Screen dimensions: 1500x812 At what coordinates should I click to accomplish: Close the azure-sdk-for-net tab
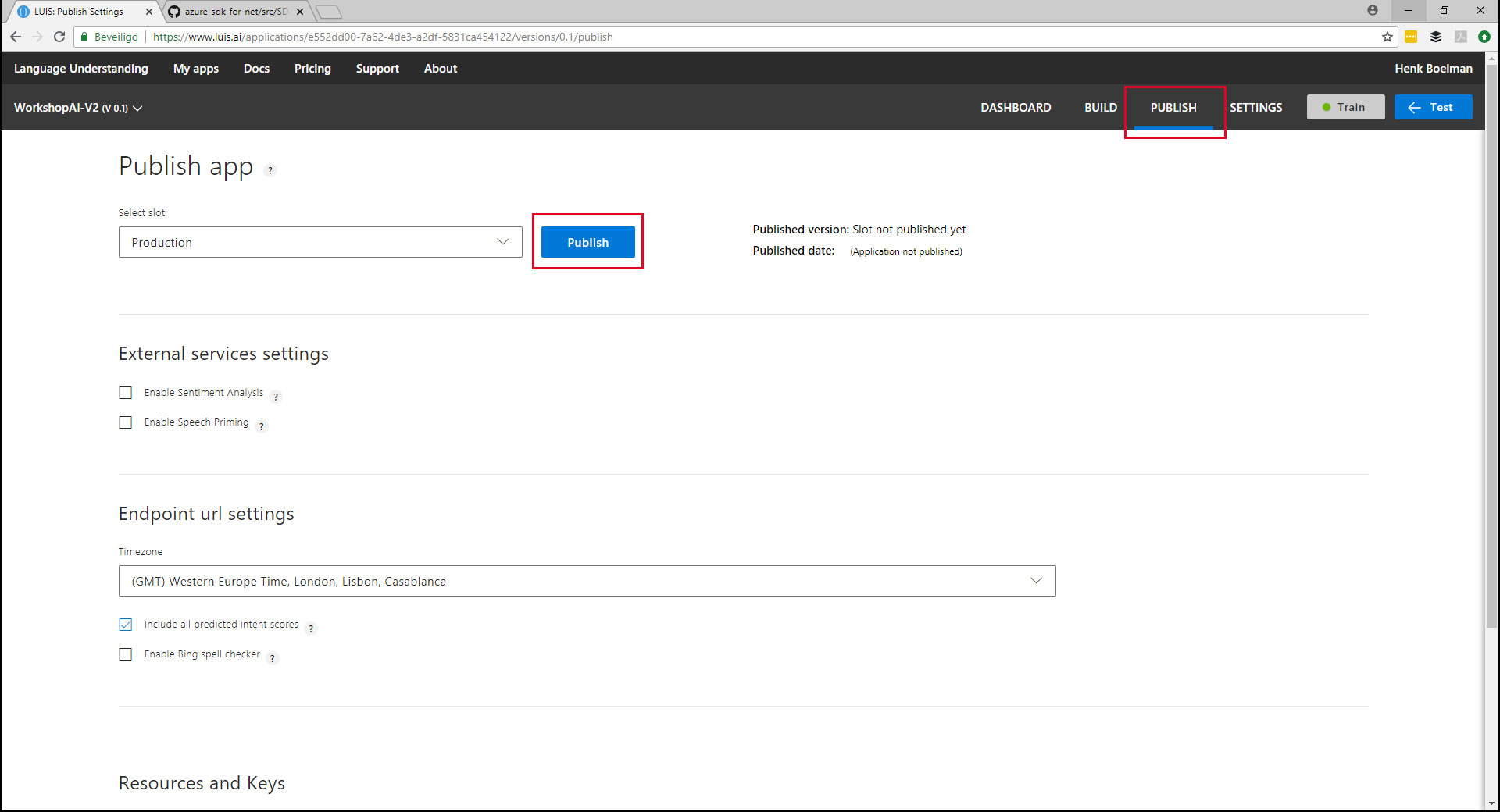(x=300, y=12)
